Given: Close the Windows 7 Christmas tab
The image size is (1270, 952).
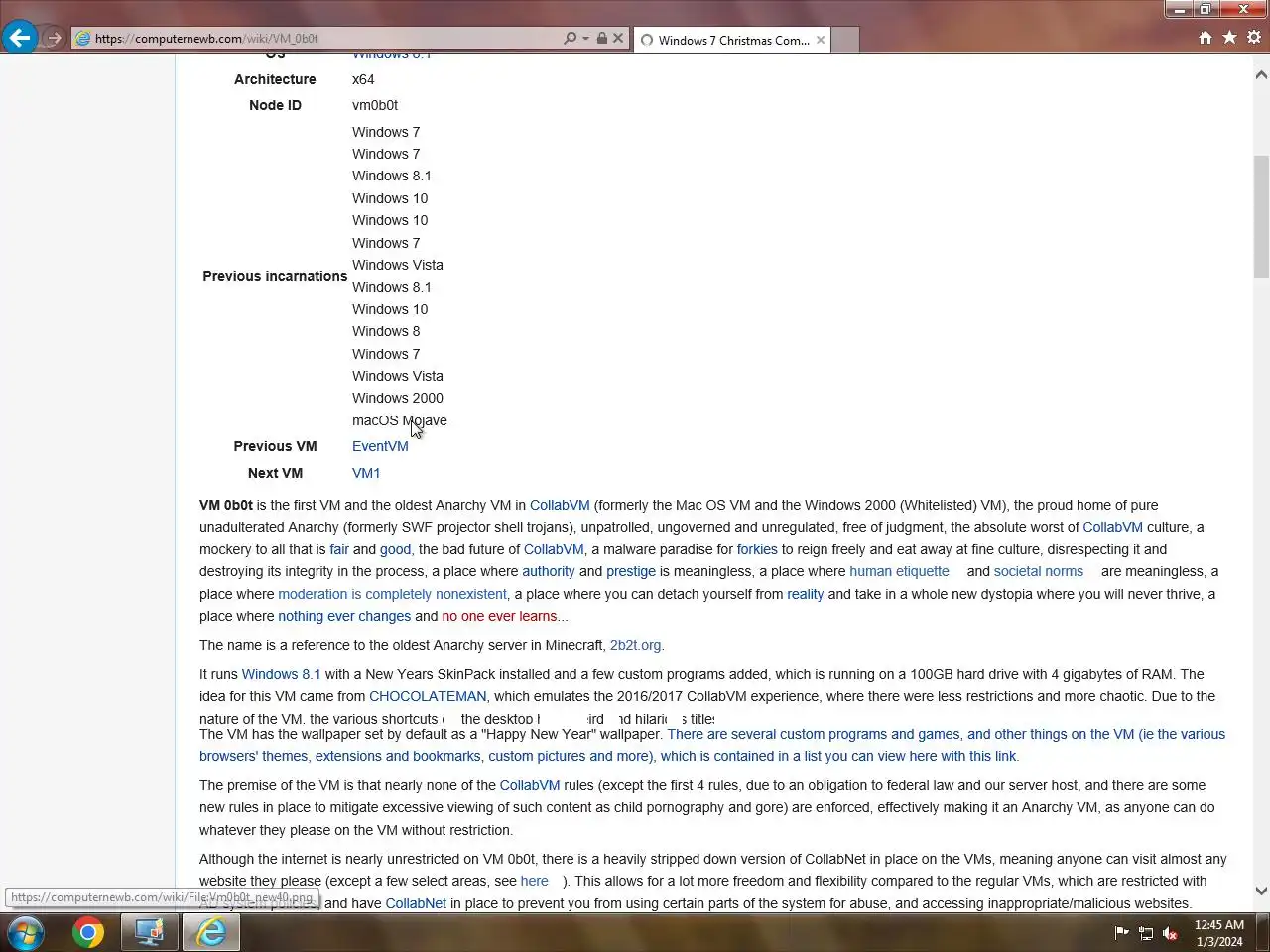Looking at the screenshot, I should [x=821, y=40].
